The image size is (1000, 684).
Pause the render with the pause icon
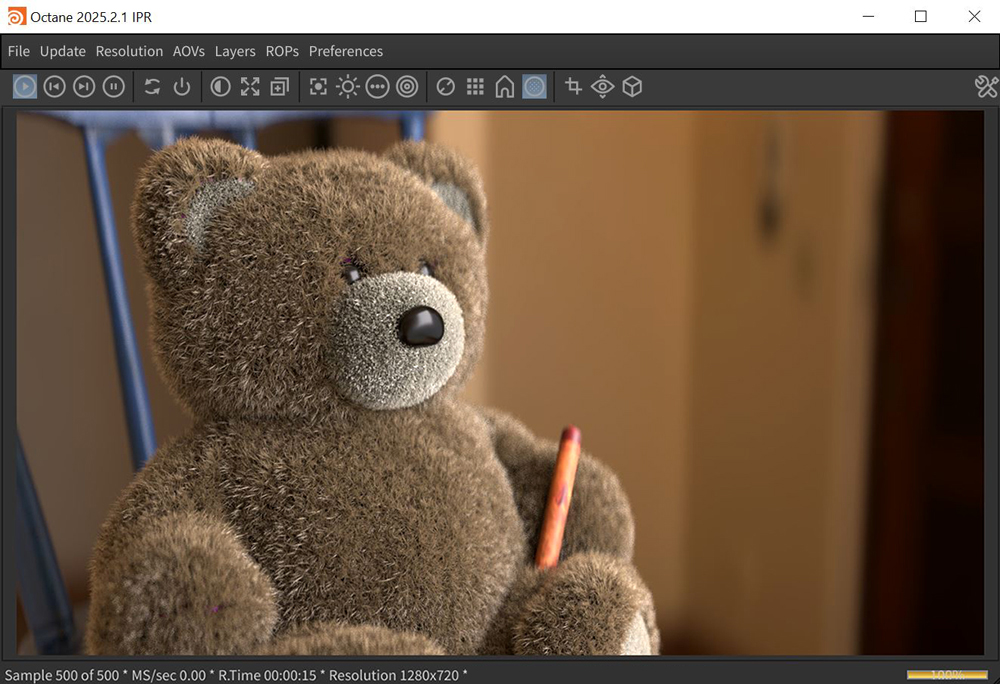pos(114,87)
